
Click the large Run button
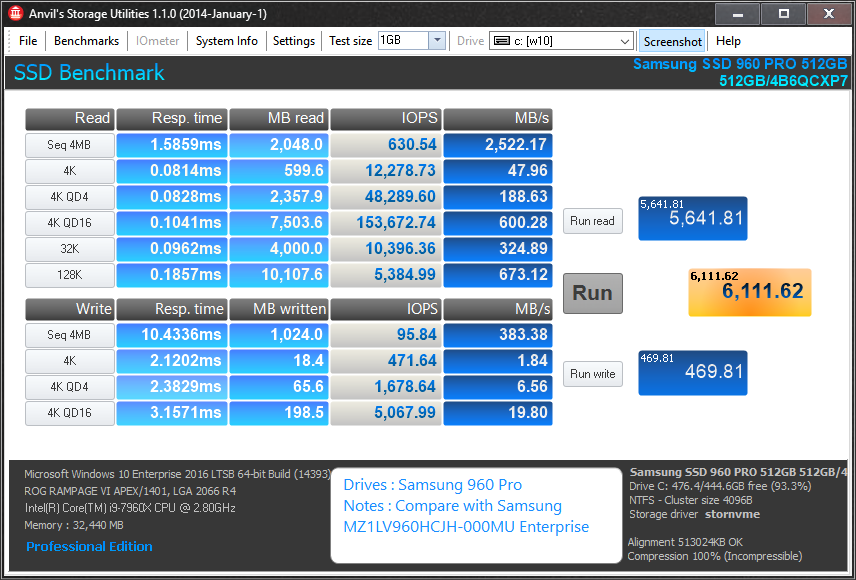coord(592,293)
